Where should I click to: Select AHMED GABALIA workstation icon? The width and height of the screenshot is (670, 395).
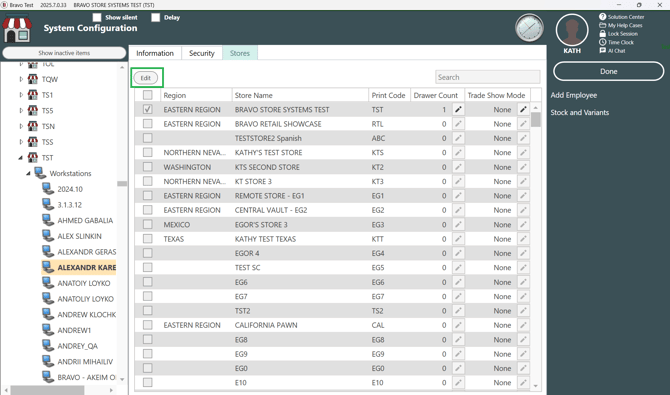48,220
